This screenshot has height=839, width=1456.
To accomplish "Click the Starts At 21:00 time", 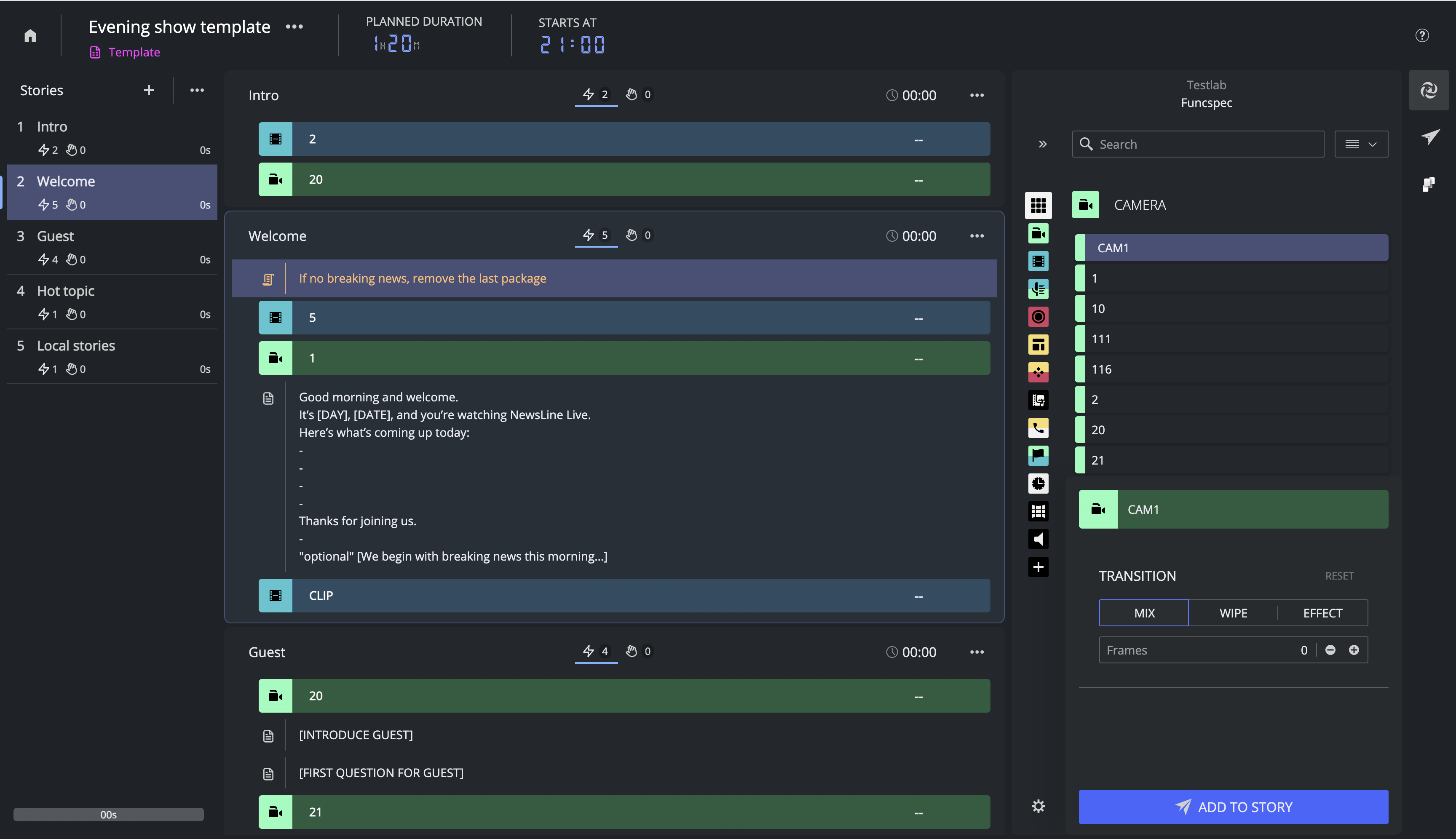I will [x=572, y=44].
